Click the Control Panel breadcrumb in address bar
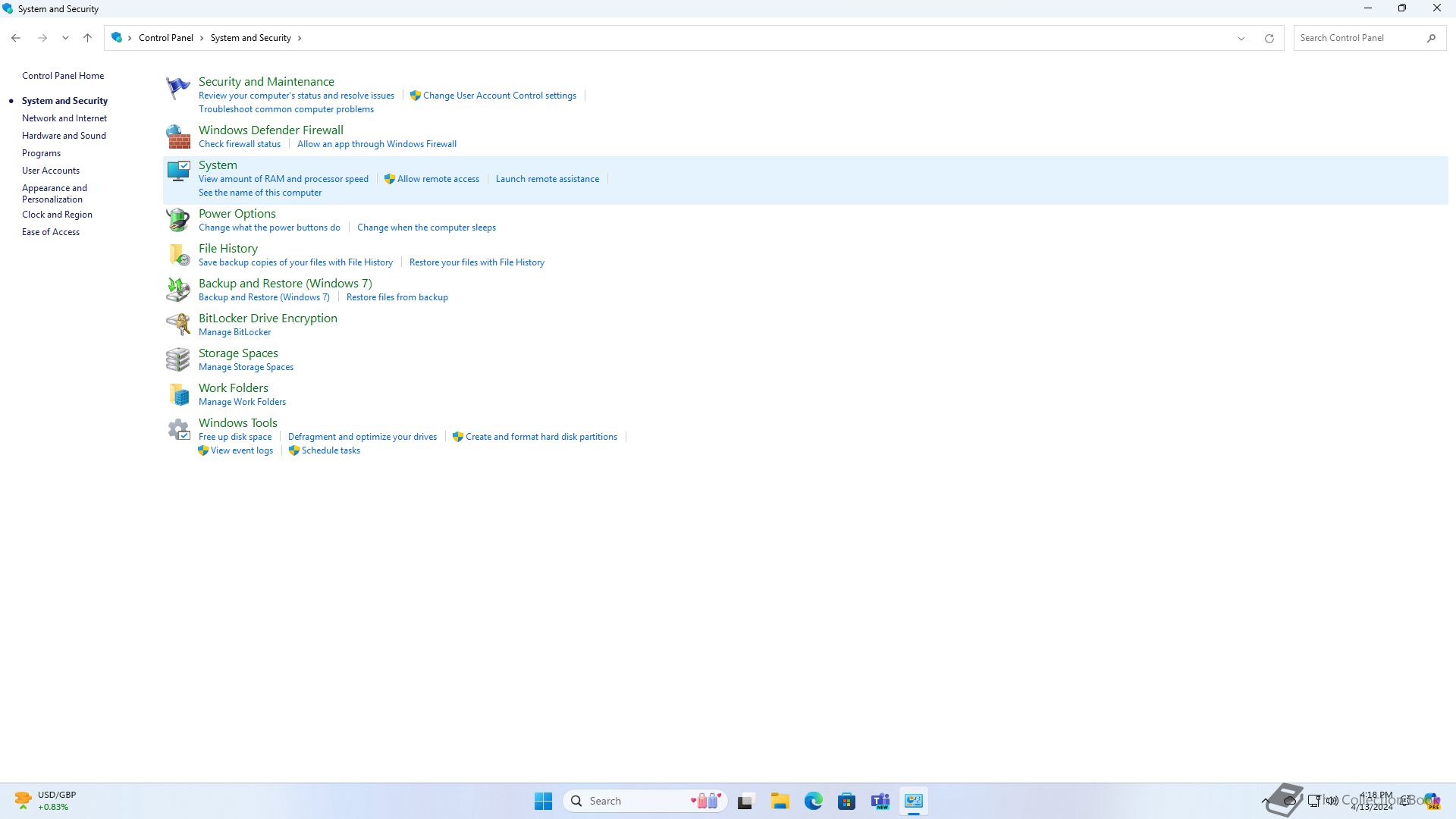Viewport: 1456px width, 819px height. click(166, 38)
